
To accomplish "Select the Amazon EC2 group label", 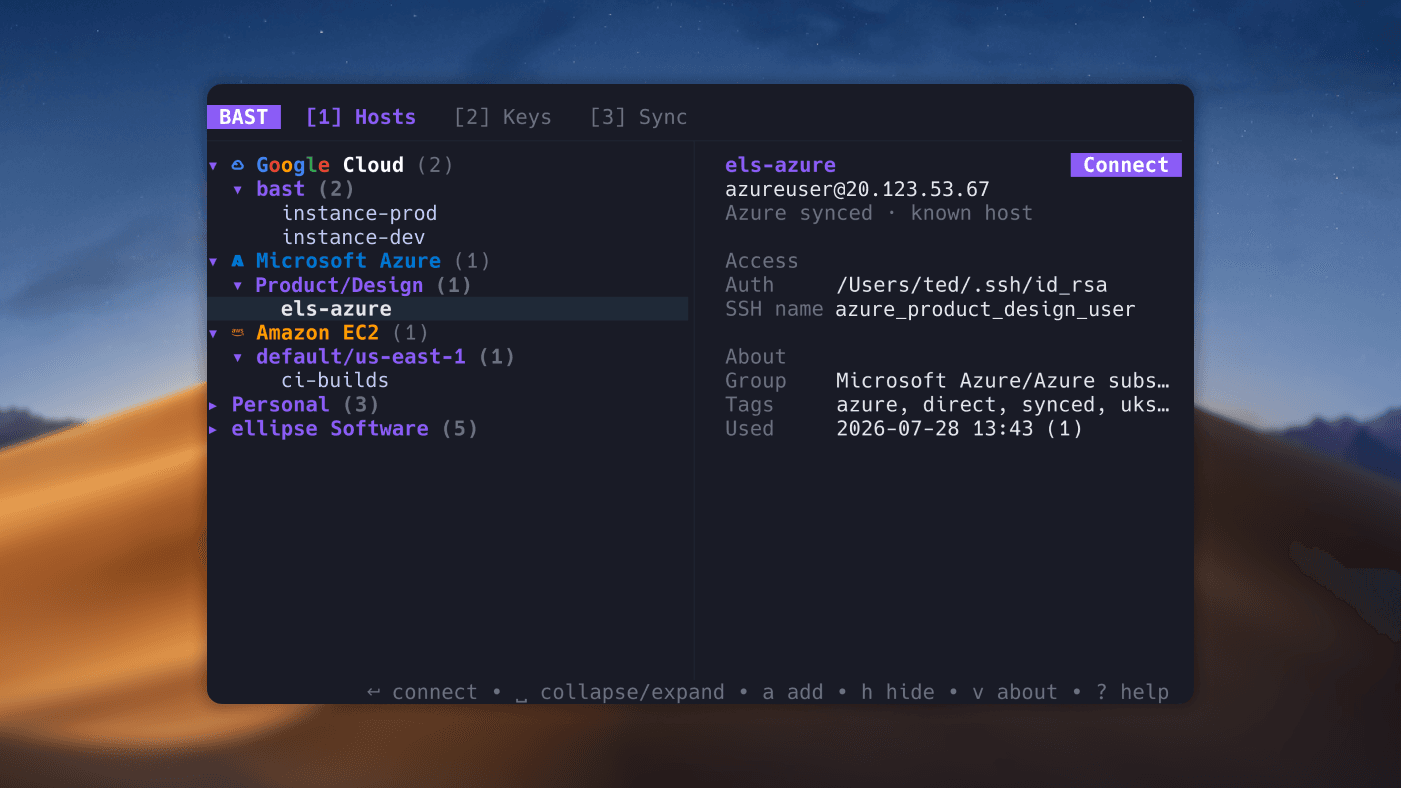I will click(317, 333).
